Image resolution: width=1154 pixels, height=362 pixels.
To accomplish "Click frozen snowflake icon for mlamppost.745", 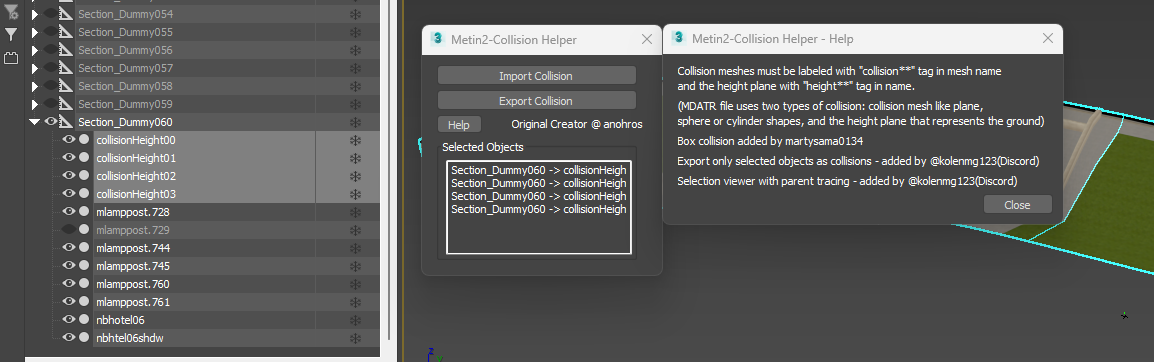I will click(x=355, y=266).
